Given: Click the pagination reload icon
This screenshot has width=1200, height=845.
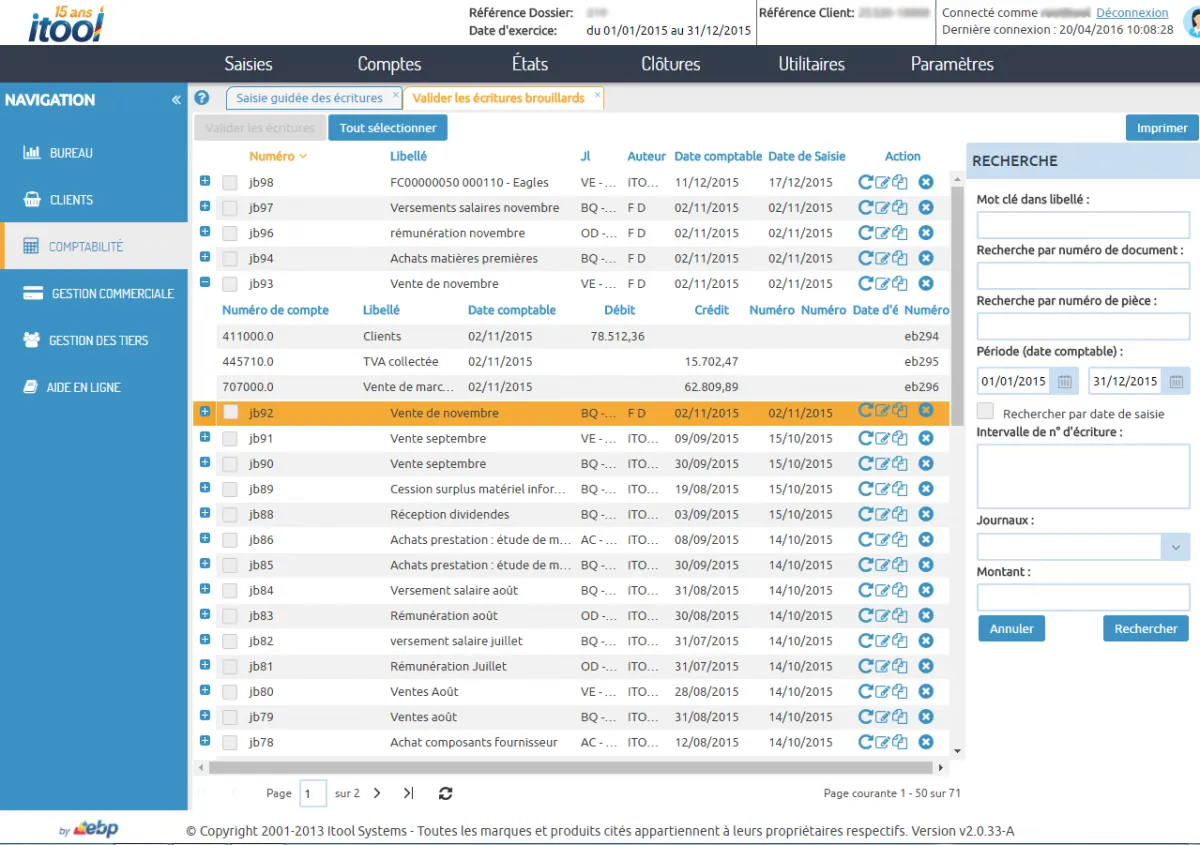Looking at the screenshot, I should click(446, 793).
